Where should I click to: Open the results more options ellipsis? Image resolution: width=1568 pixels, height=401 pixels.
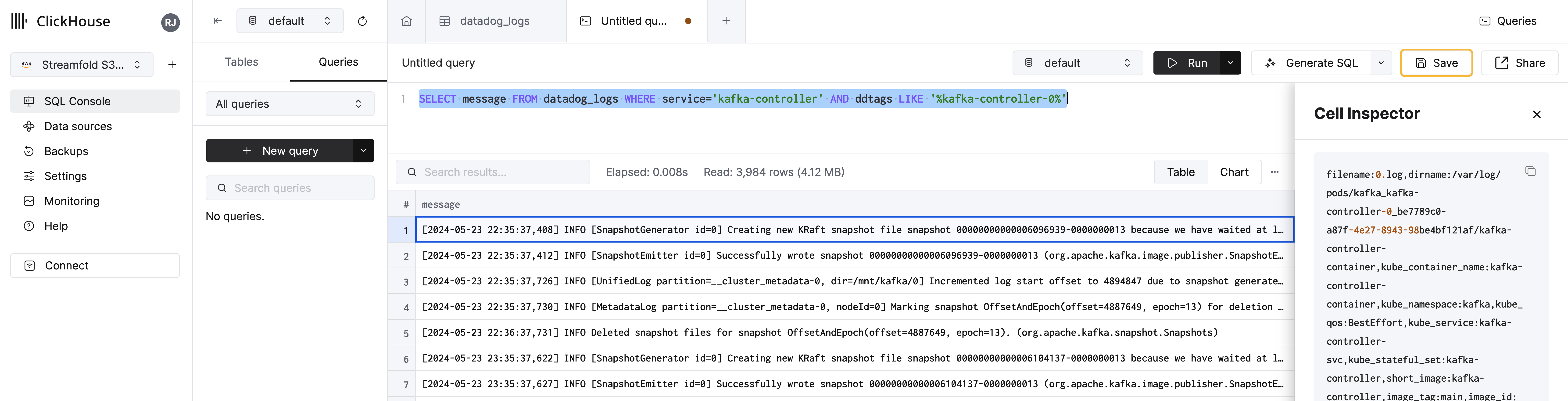pyautogui.click(x=1274, y=172)
